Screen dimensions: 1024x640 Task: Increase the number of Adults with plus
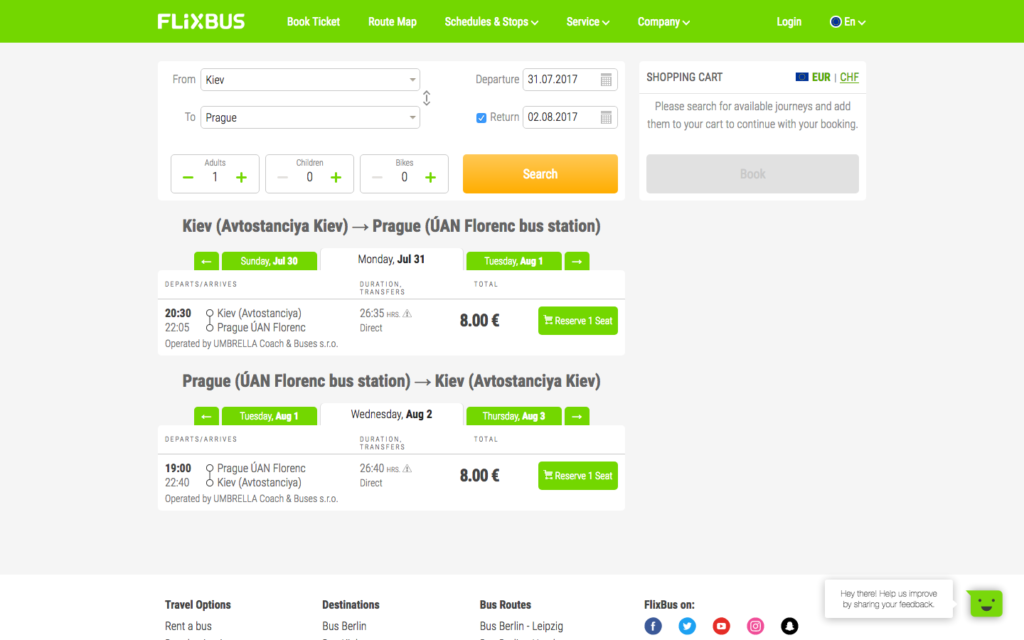pos(241,178)
